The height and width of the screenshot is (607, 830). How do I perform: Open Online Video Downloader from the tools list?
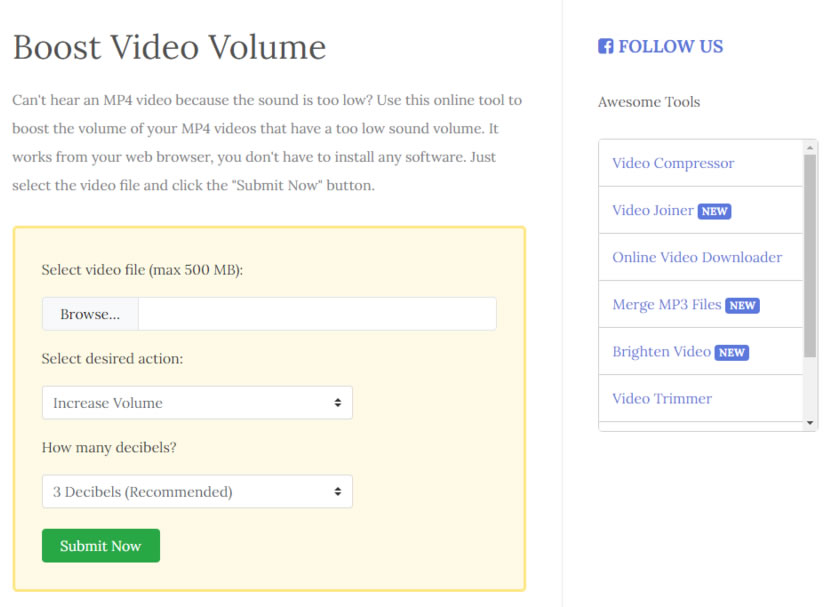point(697,257)
